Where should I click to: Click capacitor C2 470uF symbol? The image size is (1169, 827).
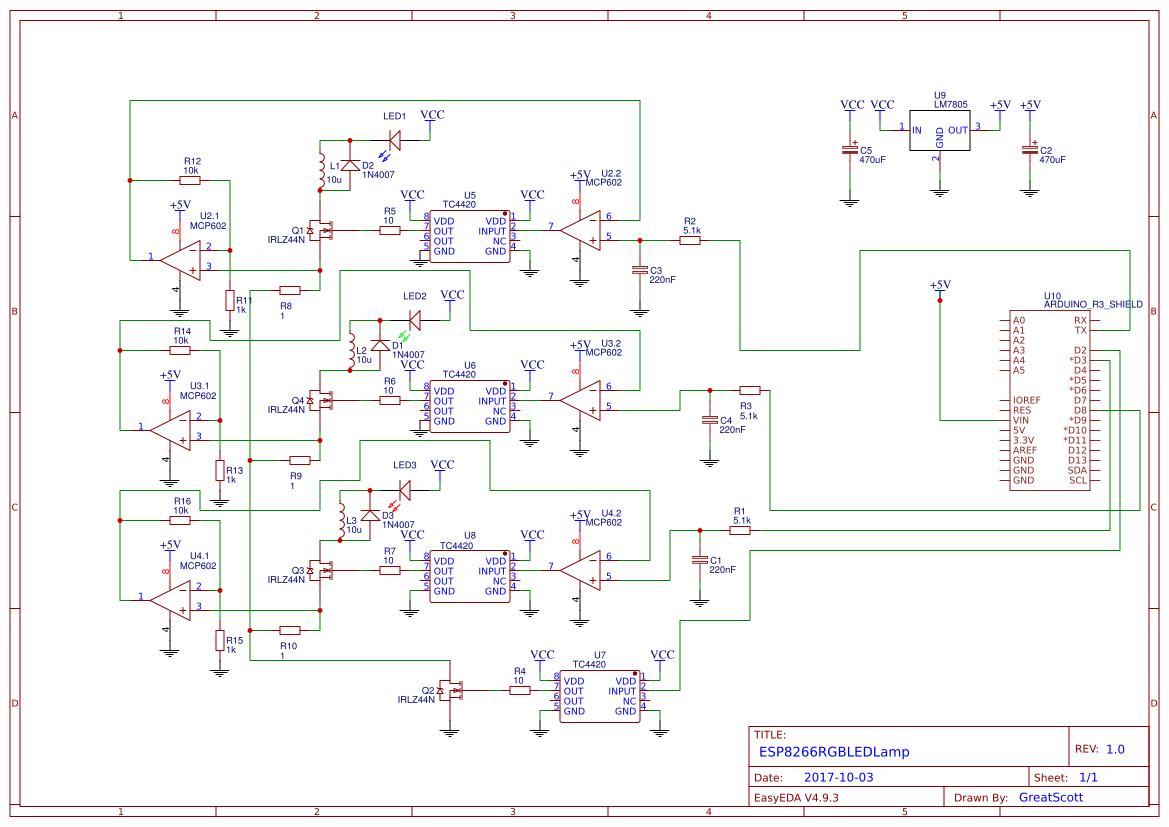[x=1030, y=150]
